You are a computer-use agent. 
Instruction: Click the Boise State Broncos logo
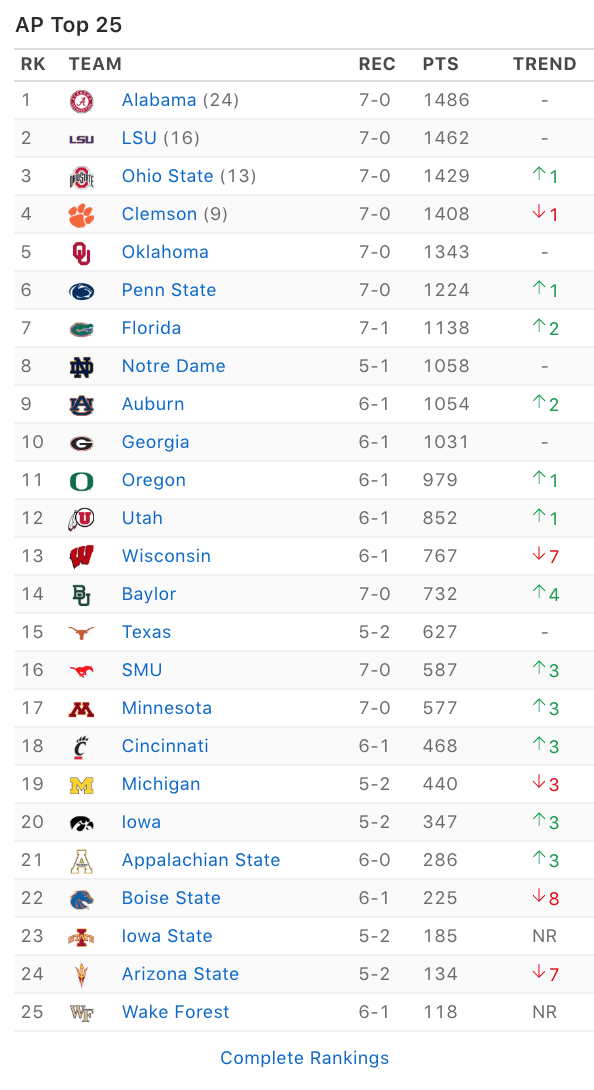[81, 899]
